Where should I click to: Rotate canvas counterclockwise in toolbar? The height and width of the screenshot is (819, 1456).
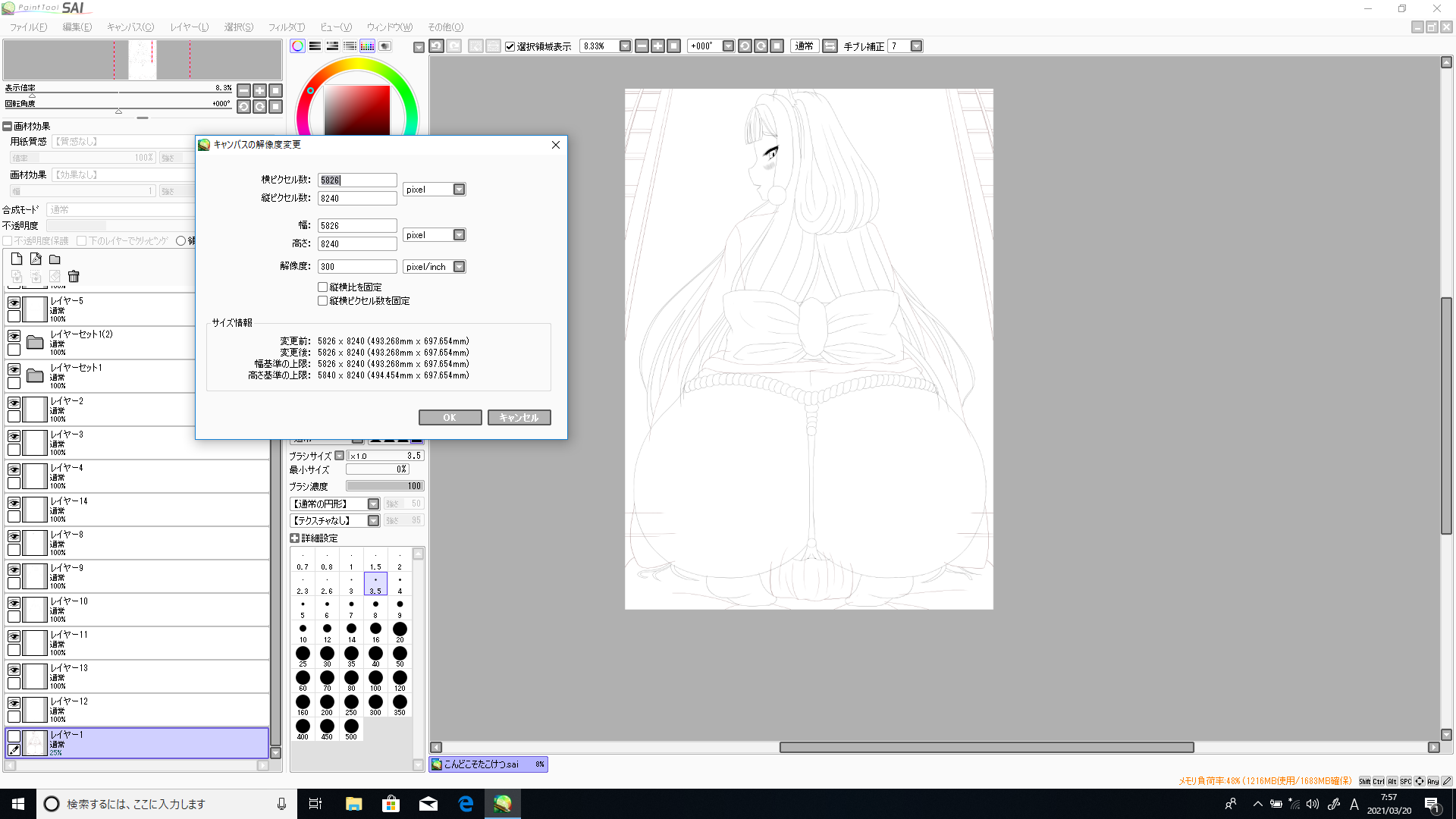745,46
